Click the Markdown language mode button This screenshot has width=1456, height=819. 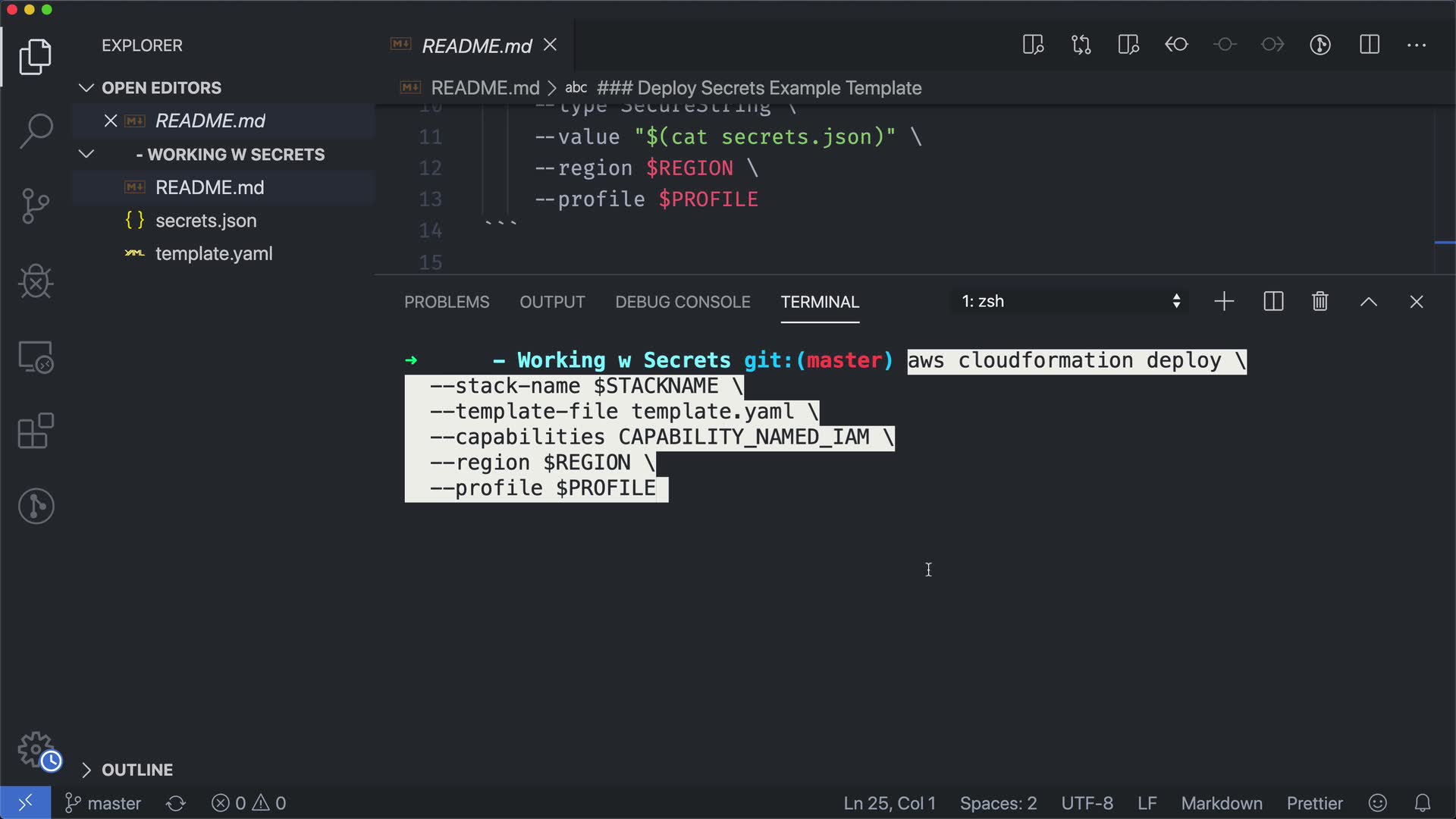(x=1221, y=803)
